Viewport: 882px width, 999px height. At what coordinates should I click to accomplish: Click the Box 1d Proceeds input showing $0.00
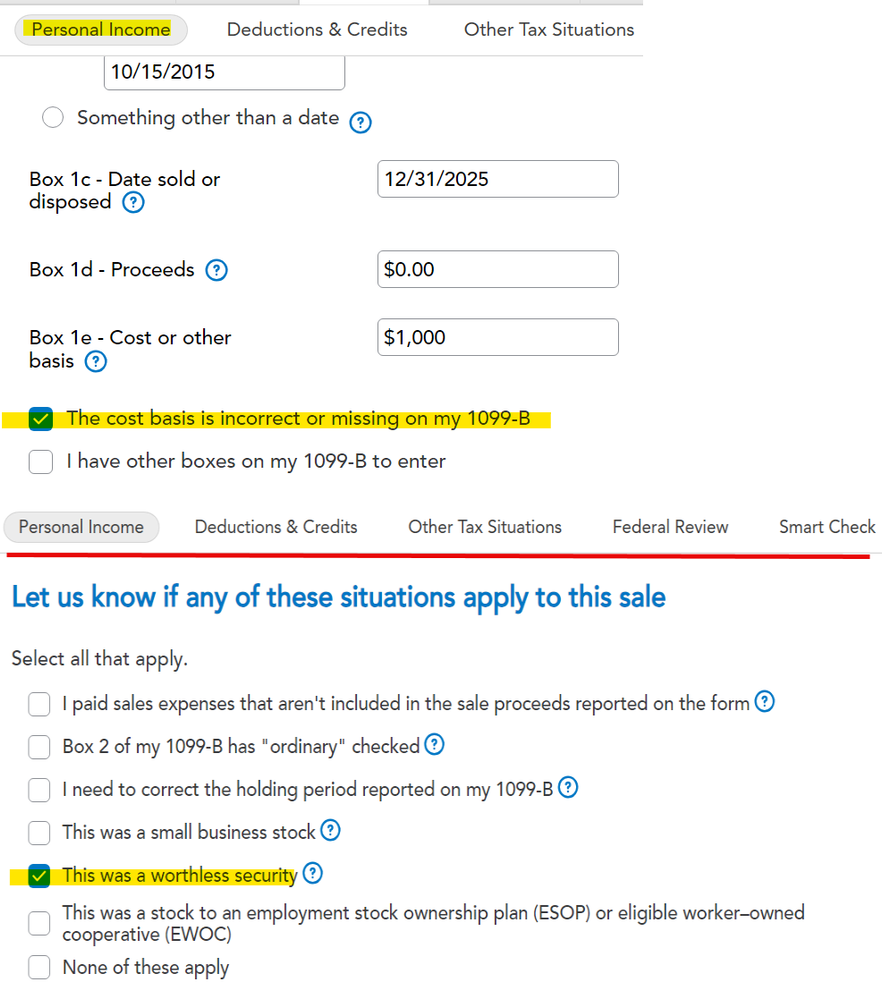[497, 269]
